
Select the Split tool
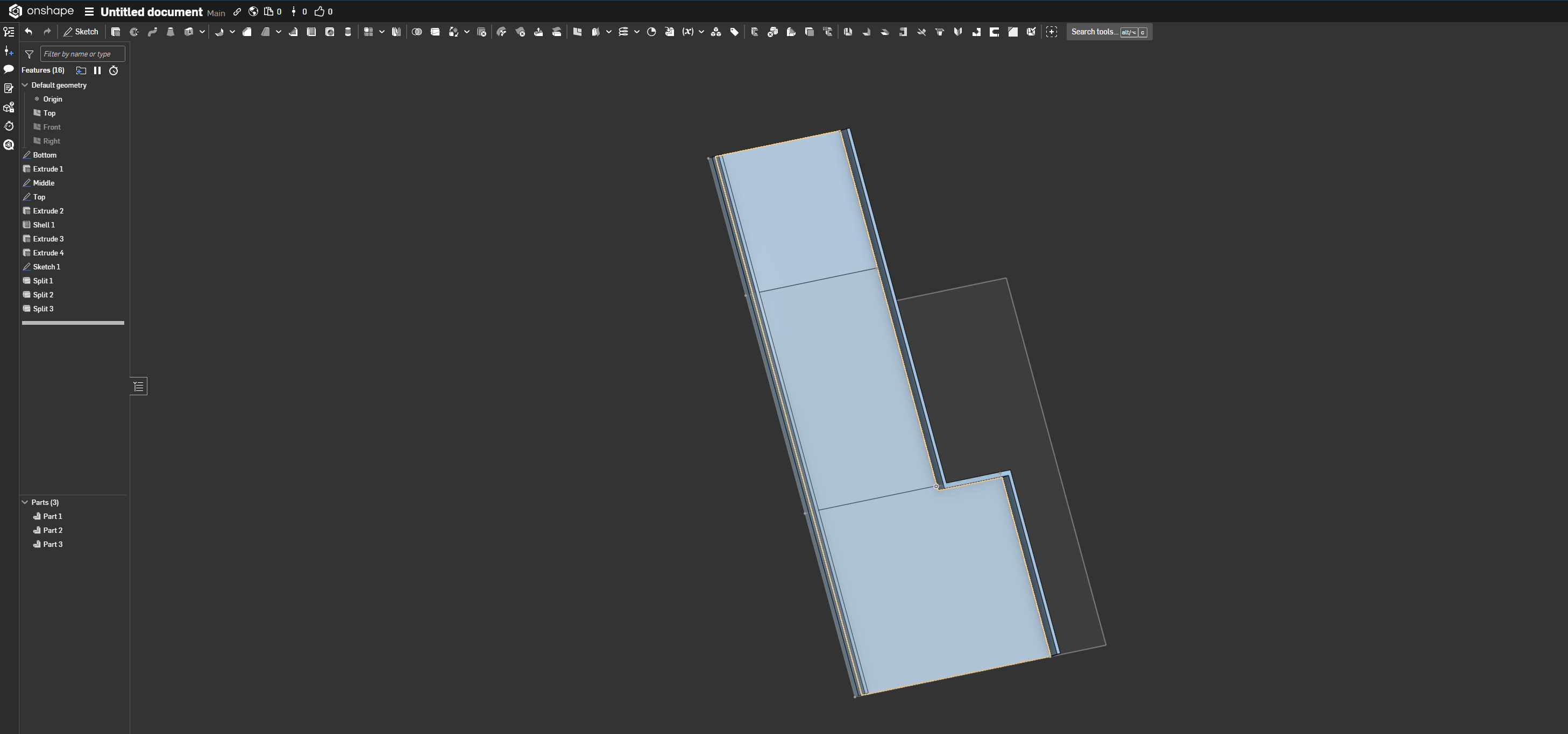pos(435,32)
